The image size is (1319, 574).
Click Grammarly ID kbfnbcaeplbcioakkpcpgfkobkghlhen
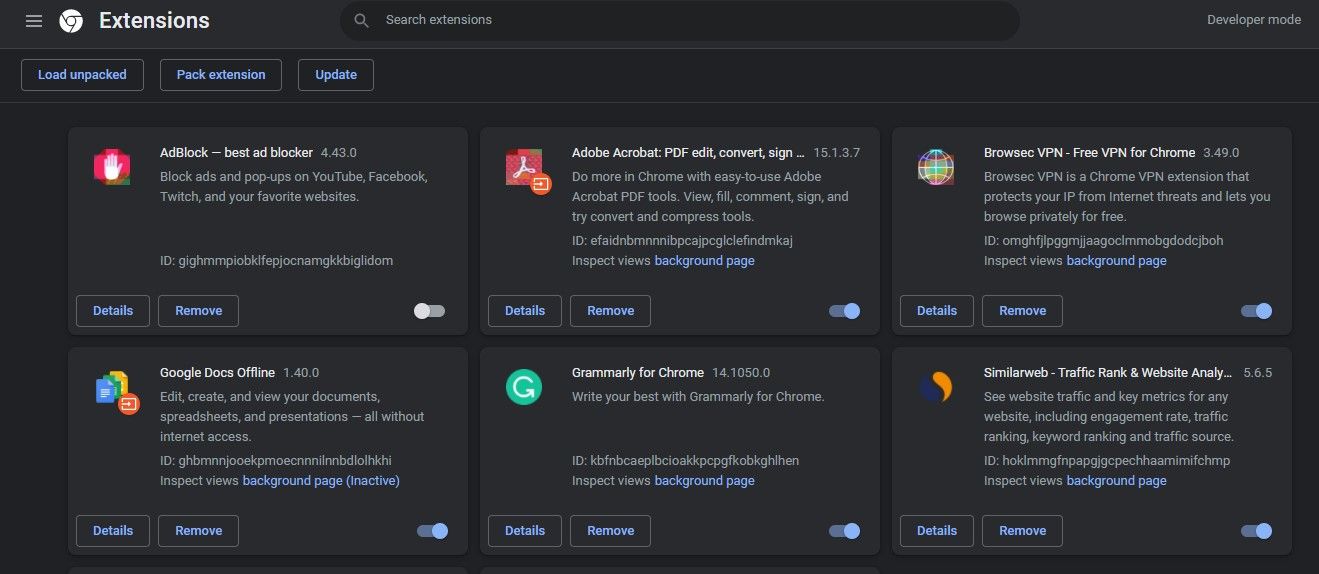click(x=686, y=461)
